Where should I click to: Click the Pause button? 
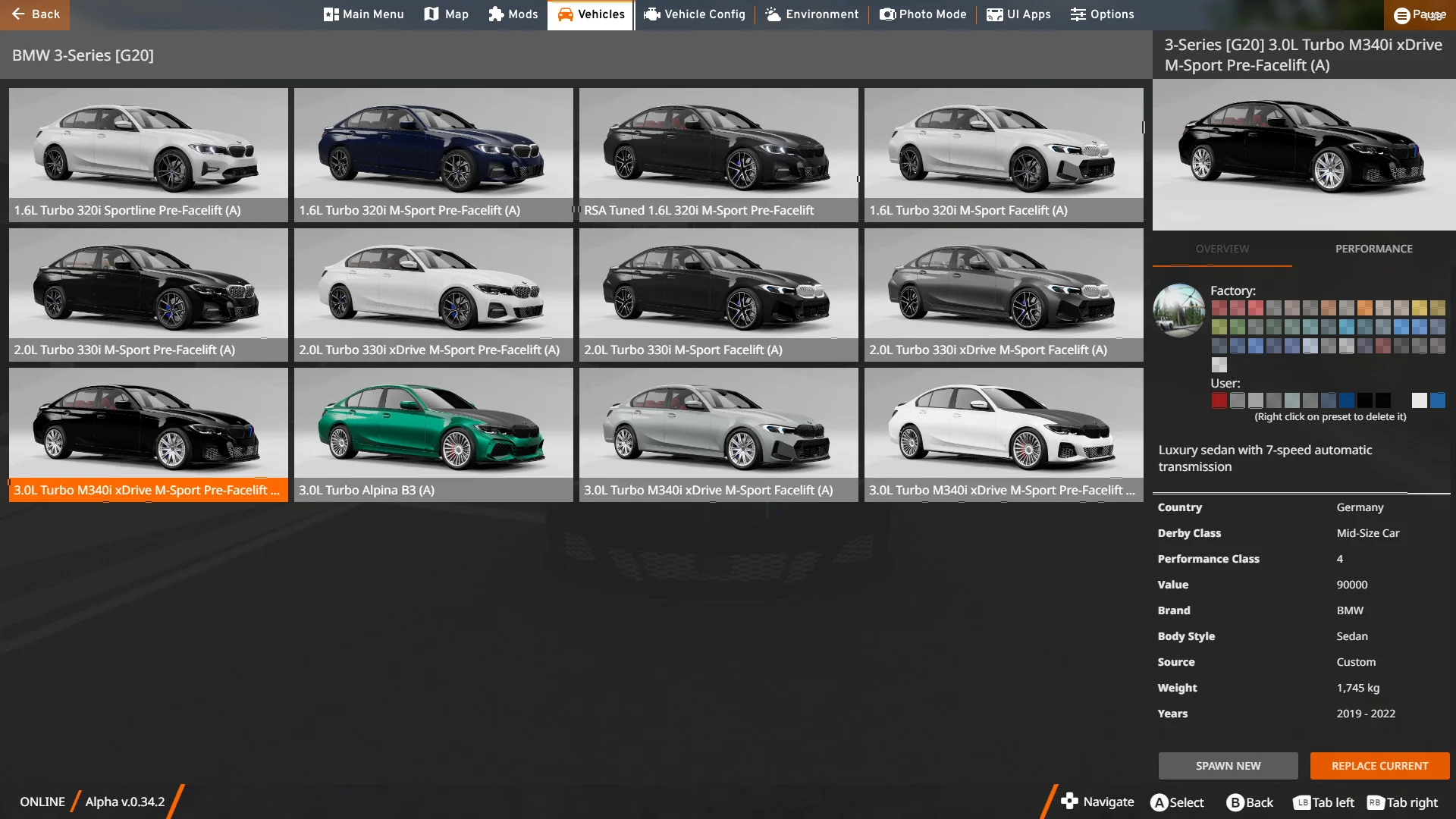point(1420,14)
